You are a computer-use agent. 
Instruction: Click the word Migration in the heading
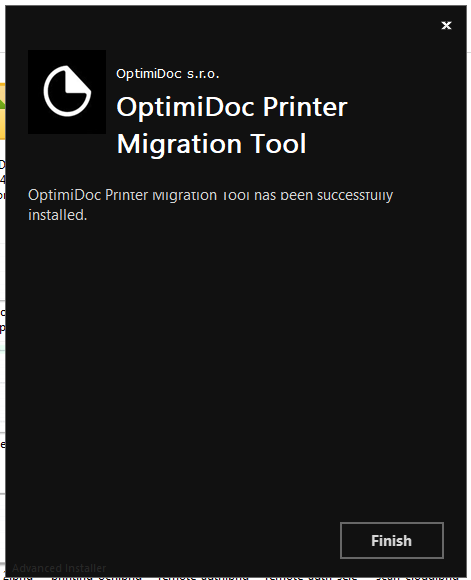click(x=179, y=145)
